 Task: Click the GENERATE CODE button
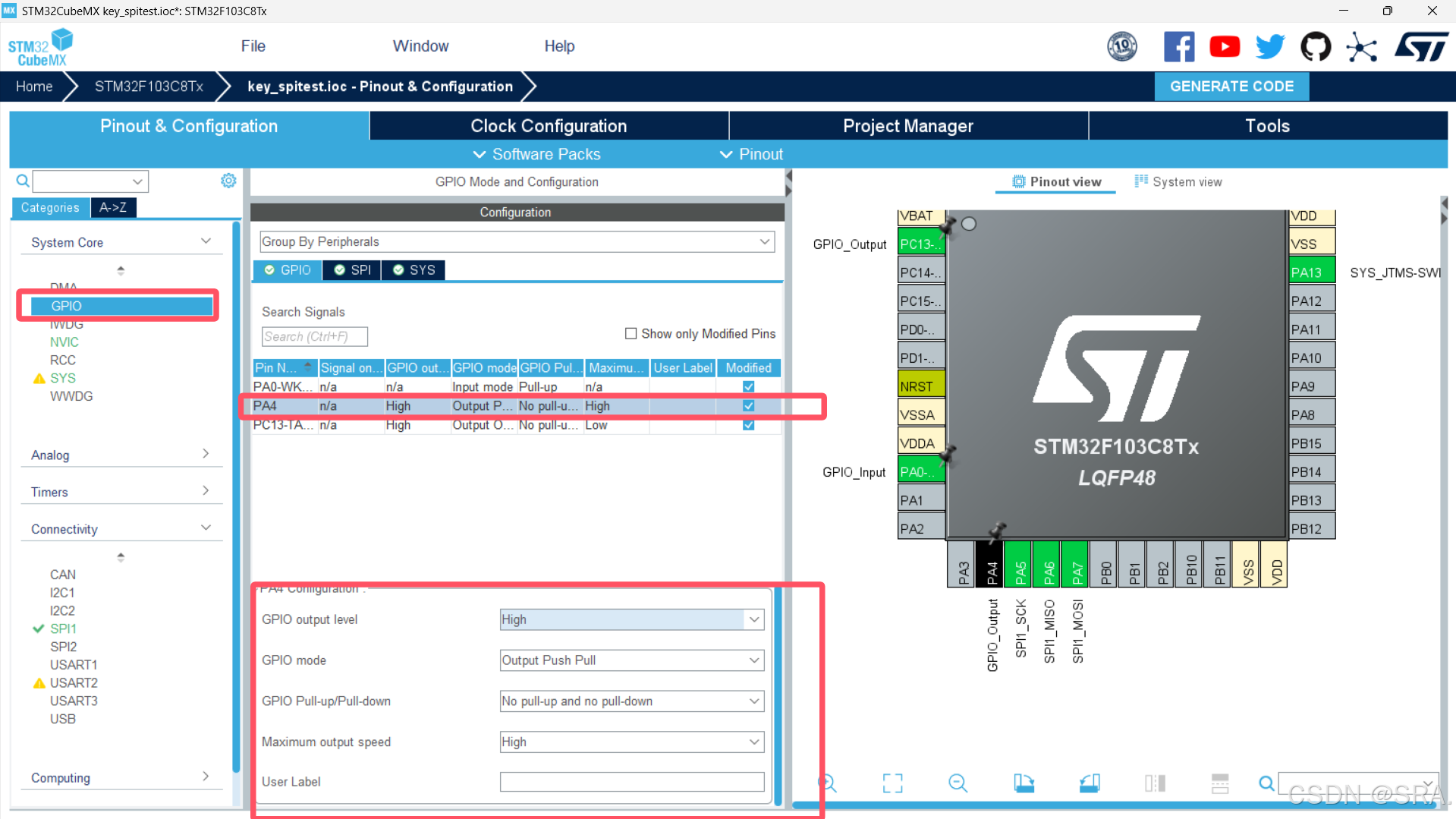pyautogui.click(x=1231, y=86)
